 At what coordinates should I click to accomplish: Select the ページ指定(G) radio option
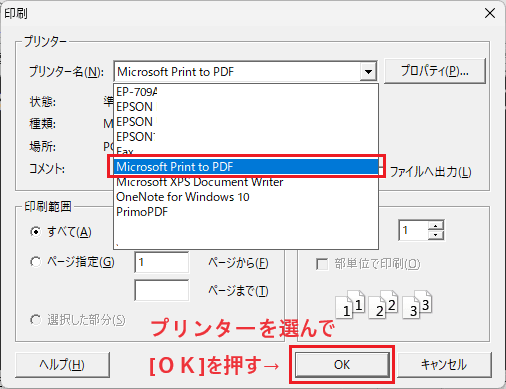tap(36, 262)
